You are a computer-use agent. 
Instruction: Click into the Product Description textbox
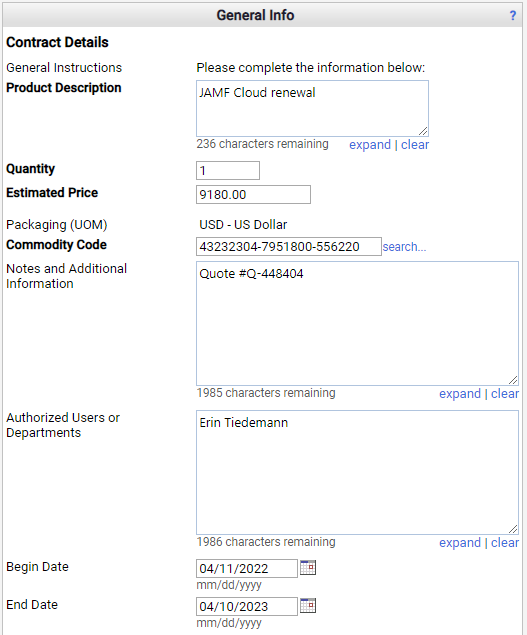[x=312, y=108]
